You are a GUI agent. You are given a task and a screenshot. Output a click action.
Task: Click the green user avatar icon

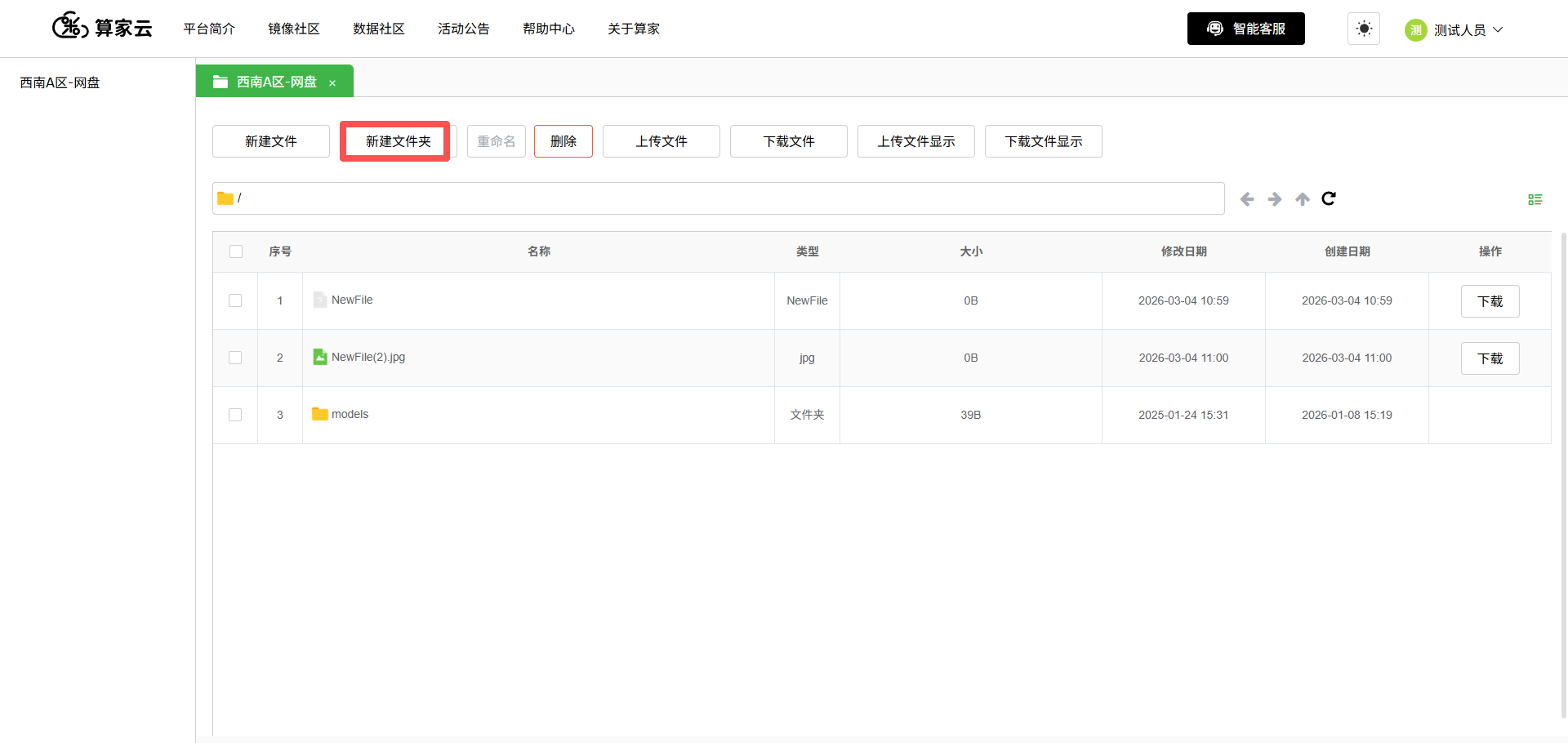(1415, 30)
